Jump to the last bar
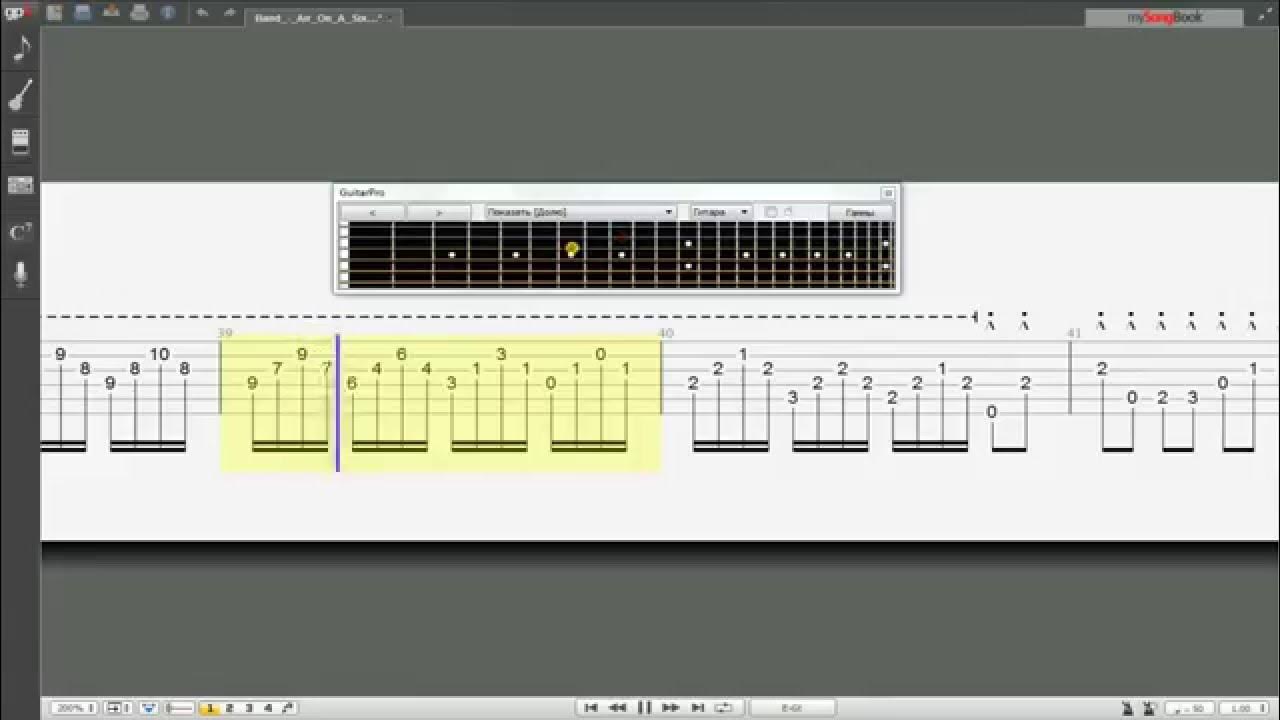The image size is (1280, 720). click(x=698, y=708)
